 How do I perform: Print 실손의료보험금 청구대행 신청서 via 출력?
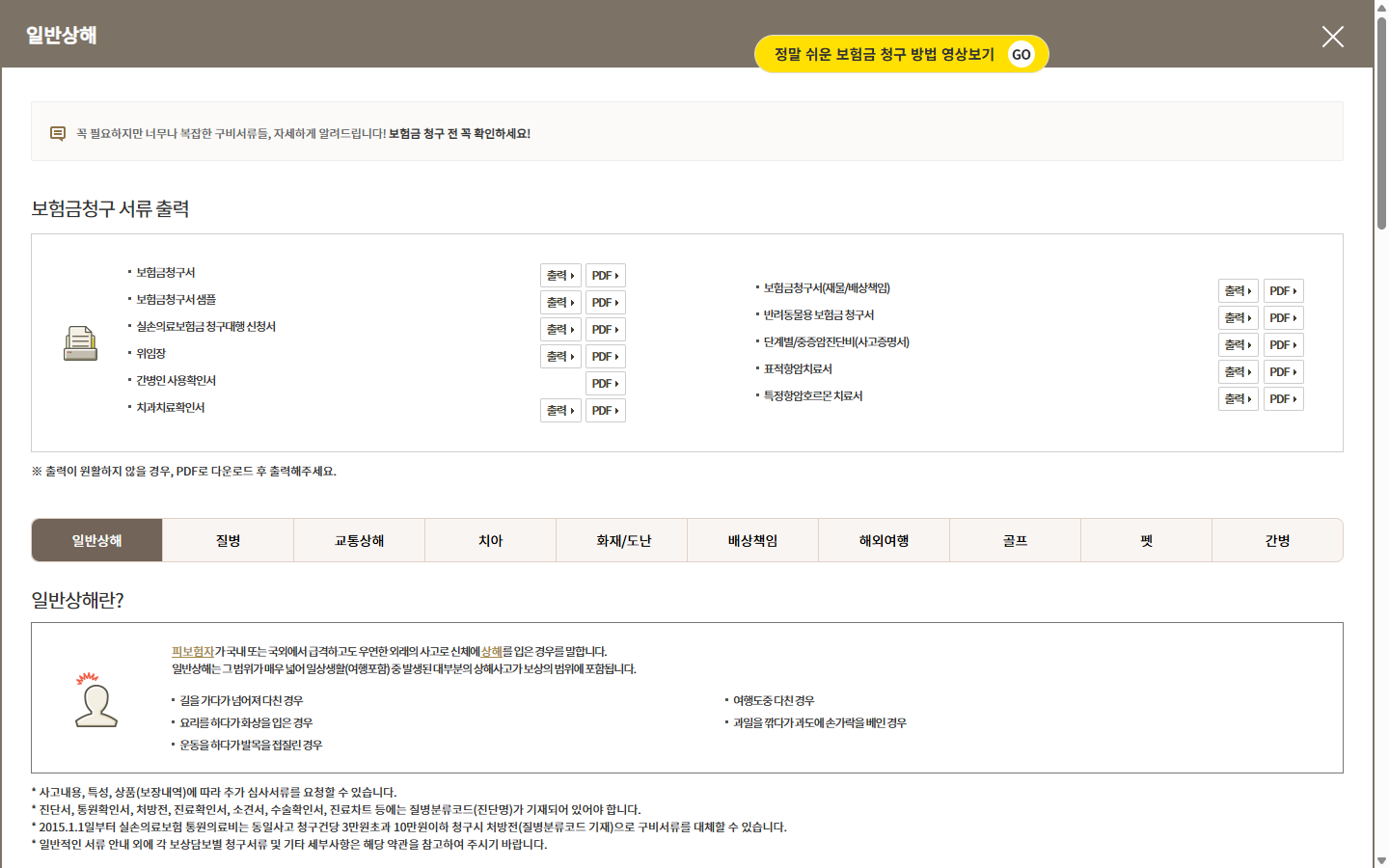pyautogui.click(x=560, y=330)
